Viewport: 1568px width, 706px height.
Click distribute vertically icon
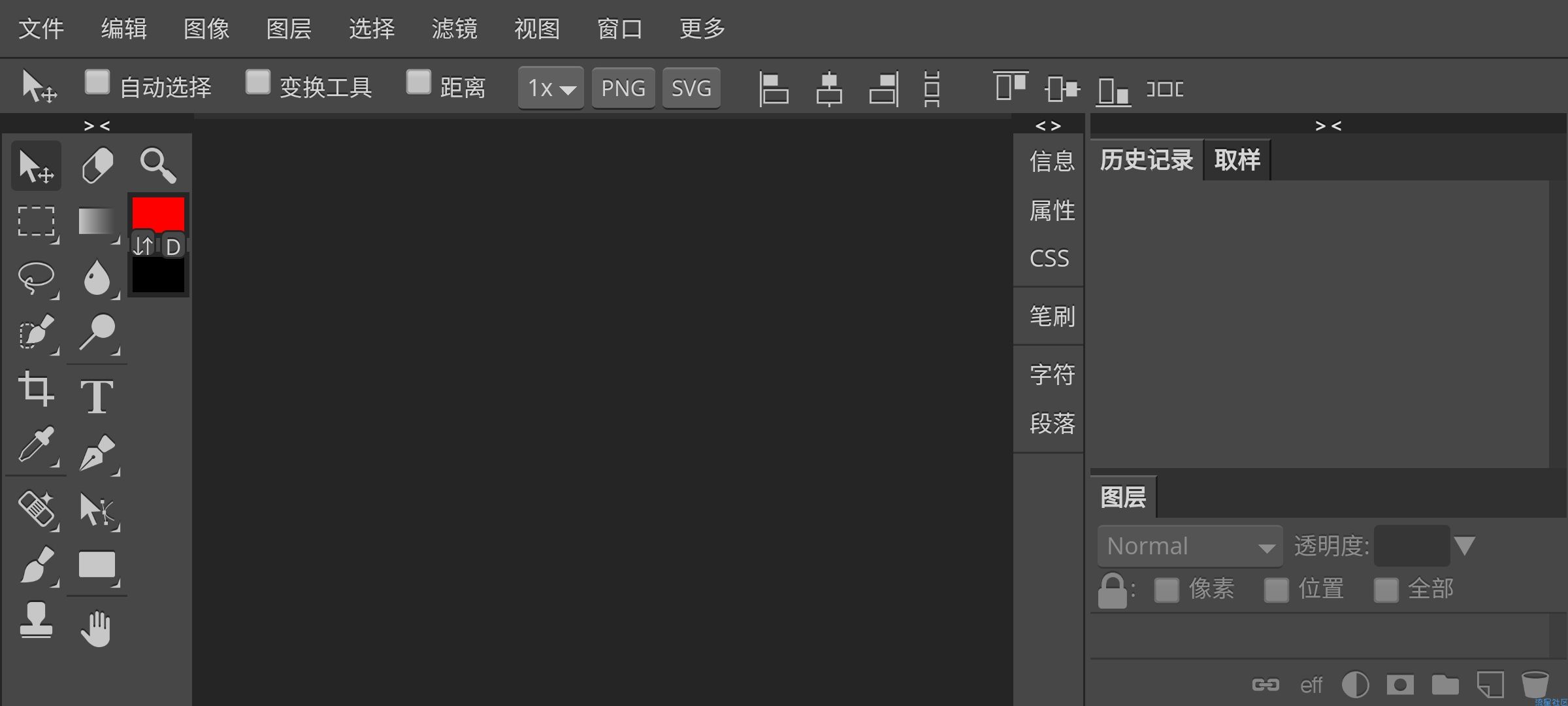[x=932, y=88]
